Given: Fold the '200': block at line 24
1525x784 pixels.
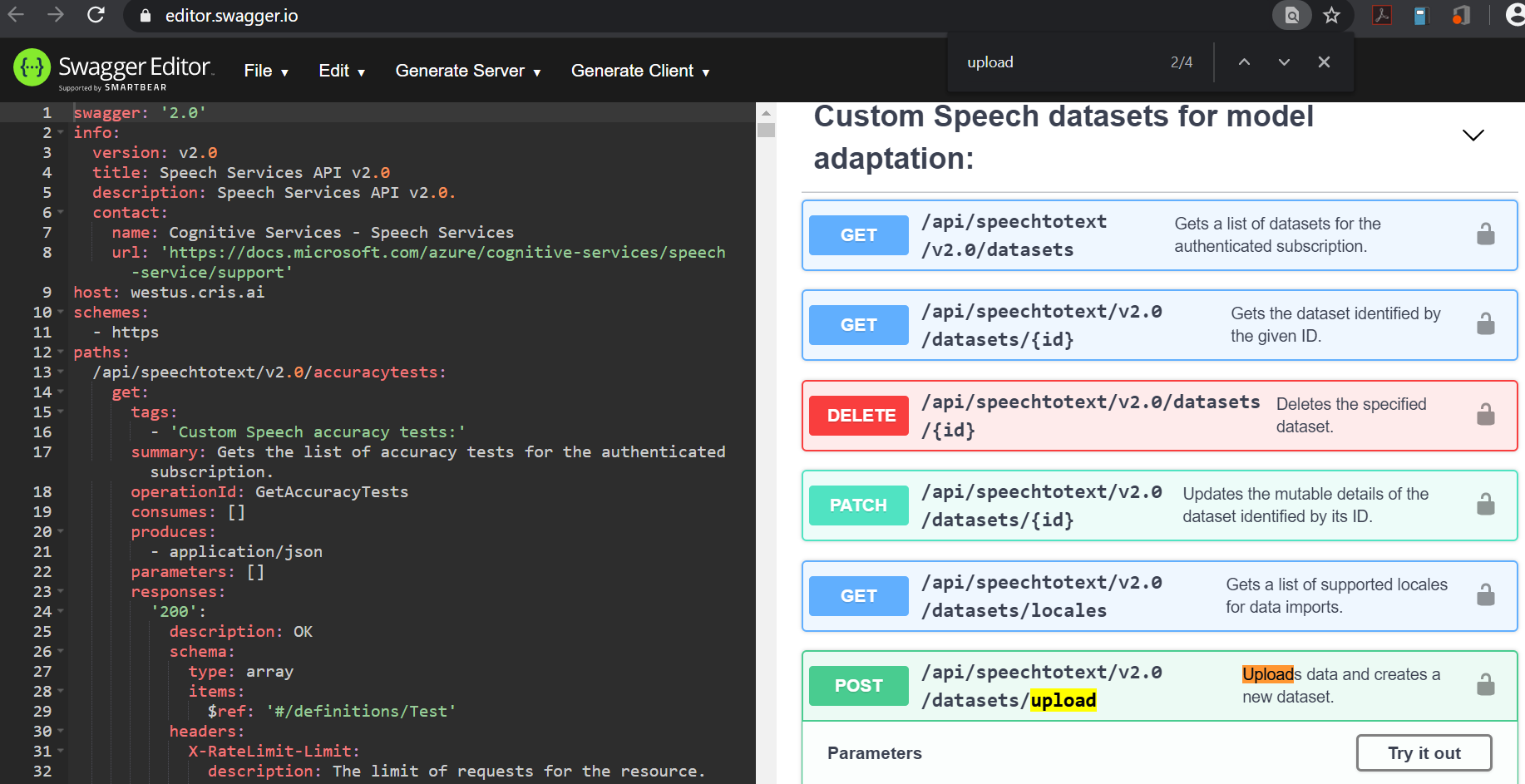Looking at the screenshot, I should pyautogui.click(x=61, y=612).
